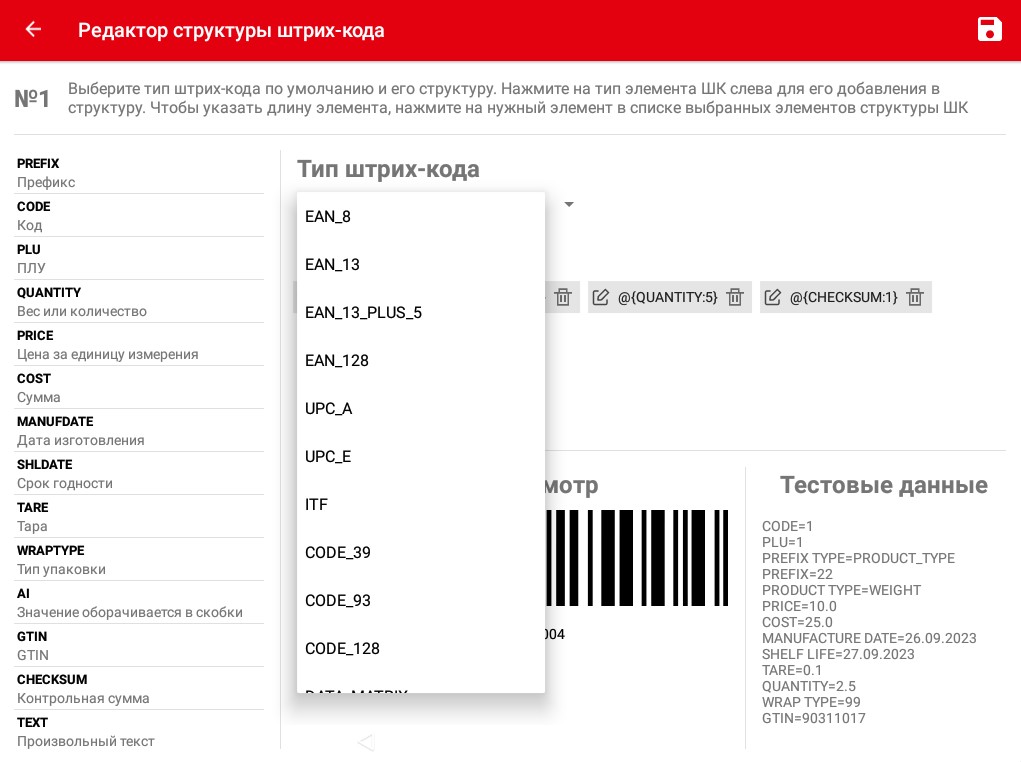This screenshot has width=1021, height=762.
Task: Add PREFIX element to the structure
Action: coord(140,172)
